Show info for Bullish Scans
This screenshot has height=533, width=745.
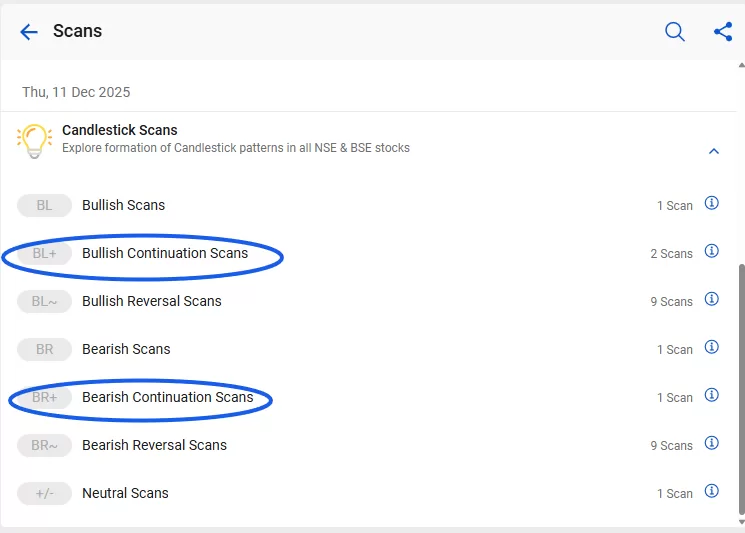(x=712, y=203)
